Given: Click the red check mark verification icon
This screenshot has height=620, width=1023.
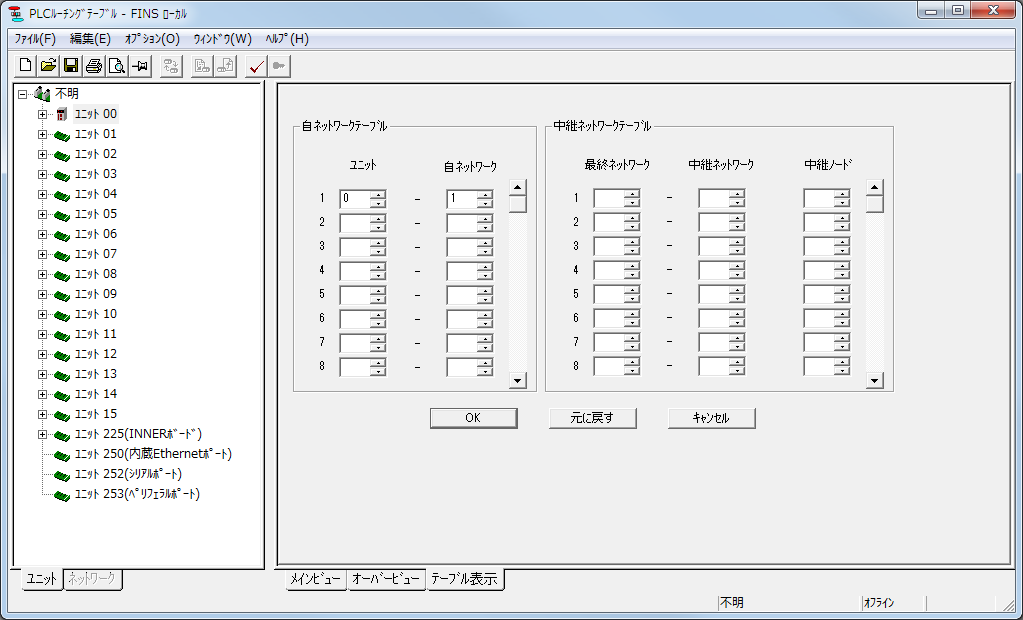Looking at the screenshot, I should tap(254, 65).
